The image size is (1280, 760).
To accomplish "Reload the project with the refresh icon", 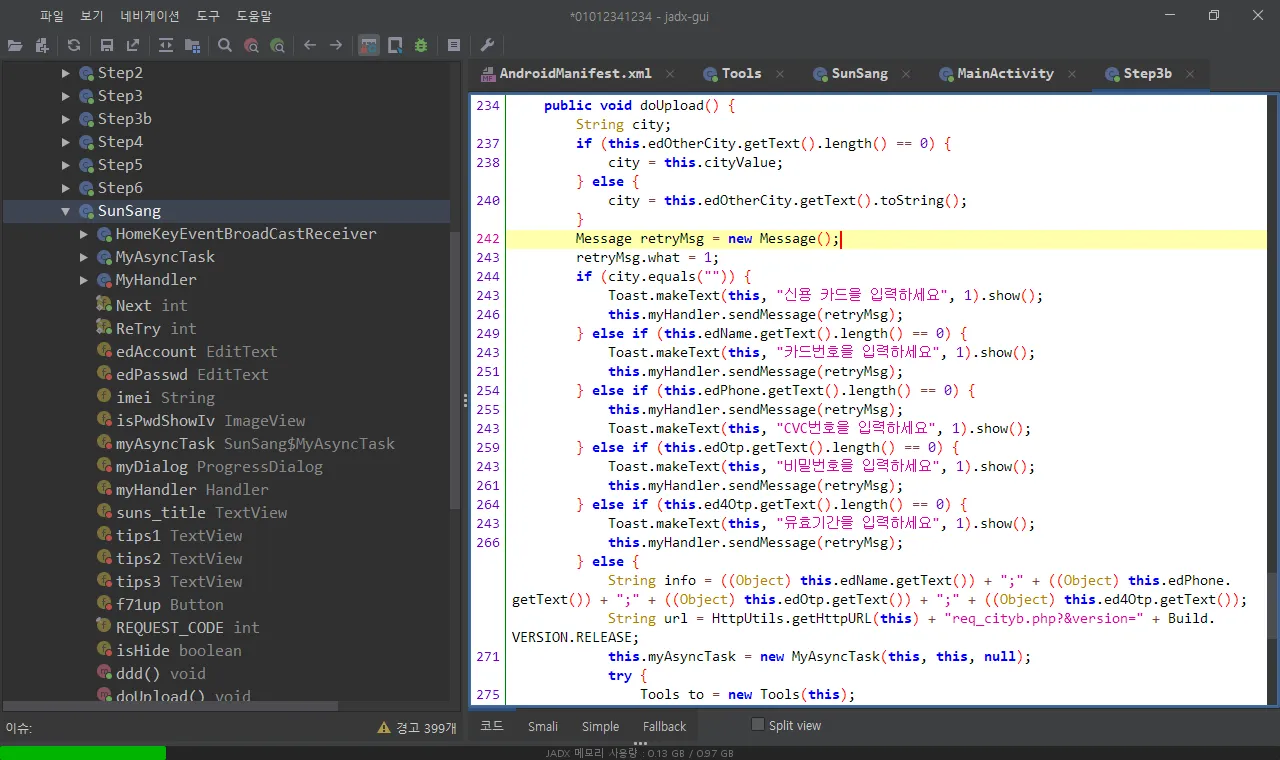I will (x=74, y=45).
